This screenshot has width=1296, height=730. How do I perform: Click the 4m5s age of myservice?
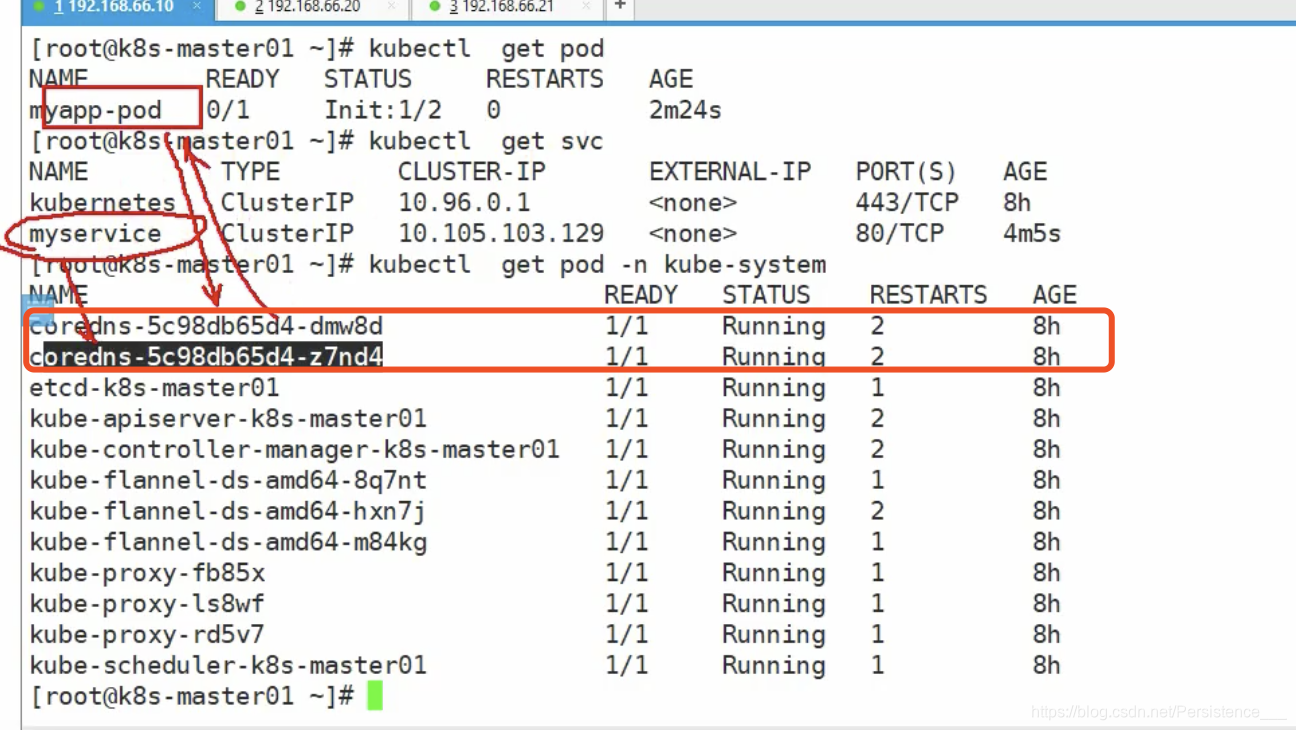(1032, 234)
